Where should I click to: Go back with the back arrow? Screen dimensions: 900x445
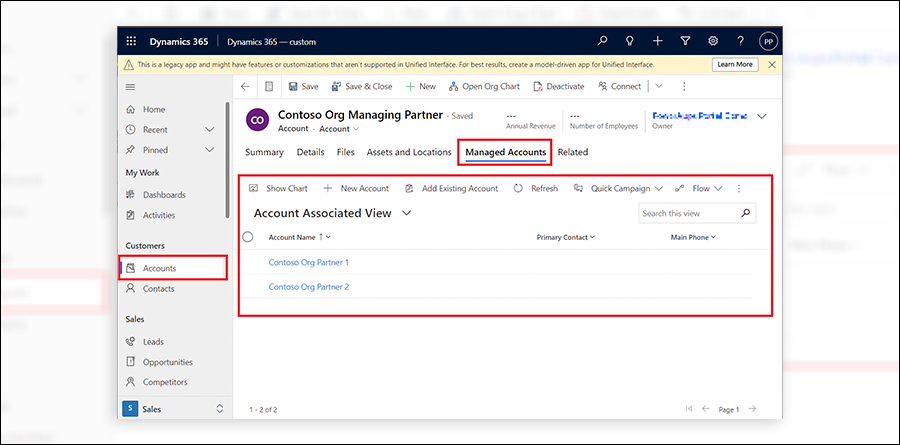245,87
